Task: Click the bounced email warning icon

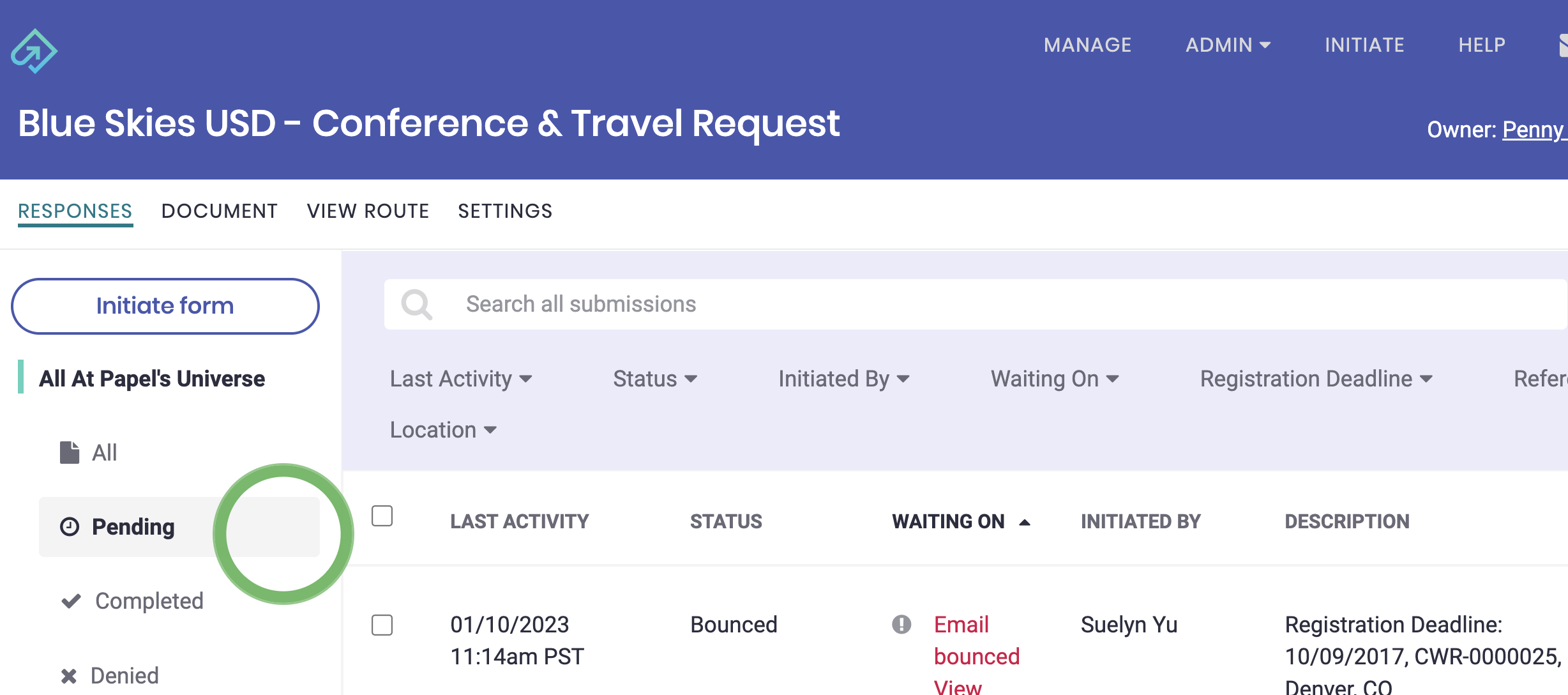Action: coord(901,624)
